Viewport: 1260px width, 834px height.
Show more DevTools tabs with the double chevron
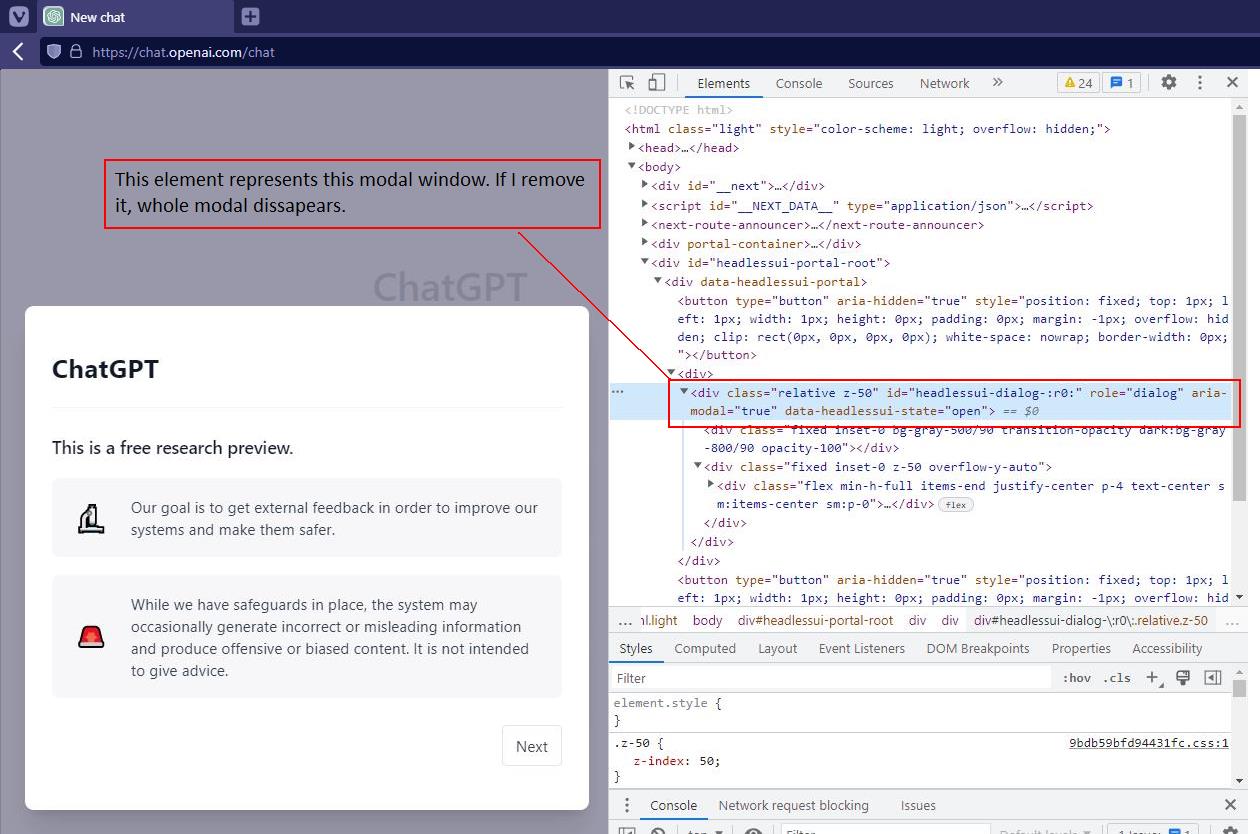(997, 83)
